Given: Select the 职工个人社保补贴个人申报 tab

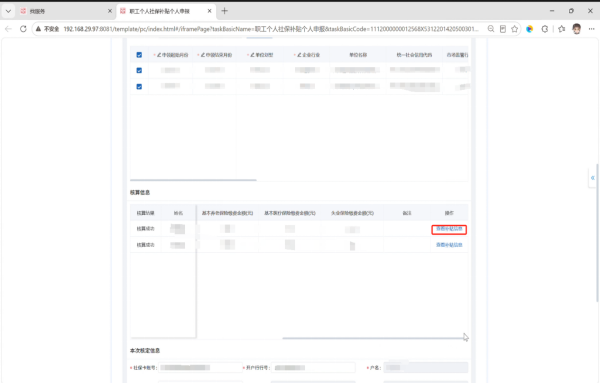Looking at the screenshot, I should [166, 11].
